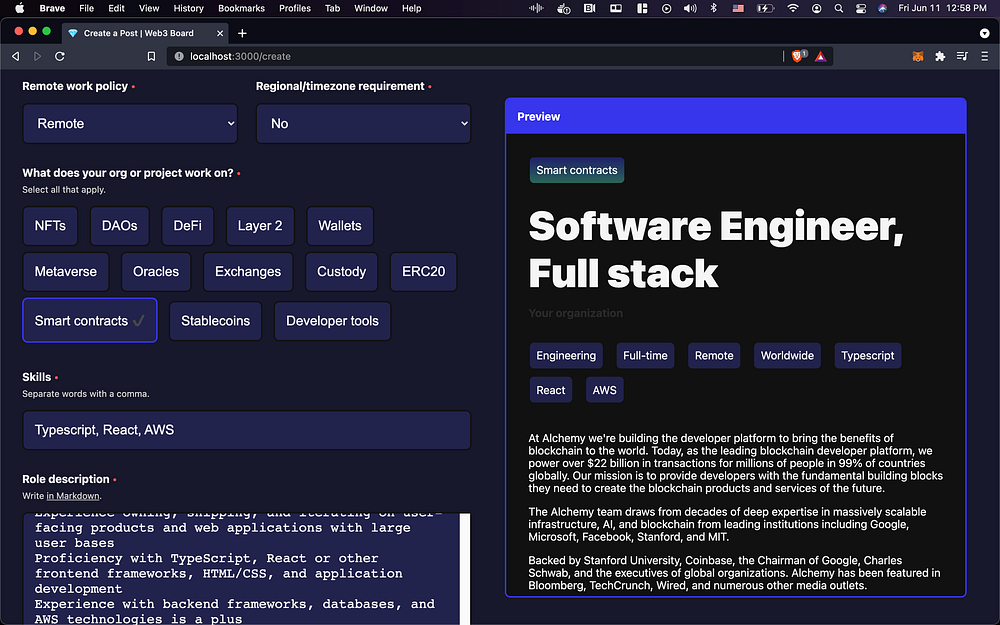Screen dimensions: 1000x625
Task: Reload the page with refresh icon
Action: (60, 57)
